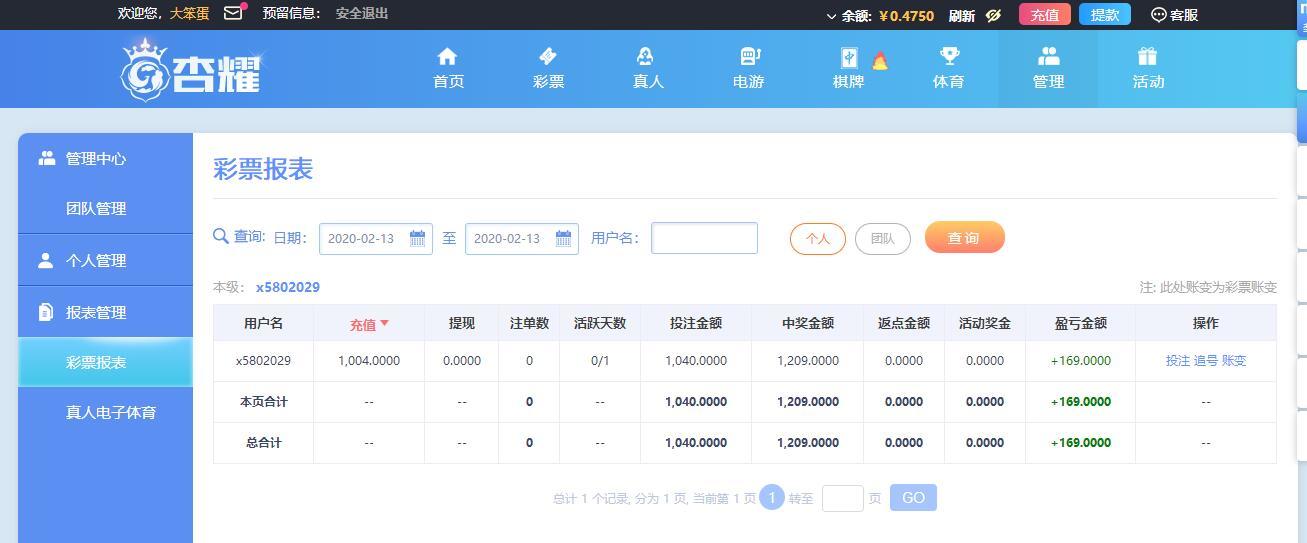Viewport: 1307px width, 543px height.
Task: Click the 盈亏金额 column header
Action: pyautogui.click(x=1081, y=323)
